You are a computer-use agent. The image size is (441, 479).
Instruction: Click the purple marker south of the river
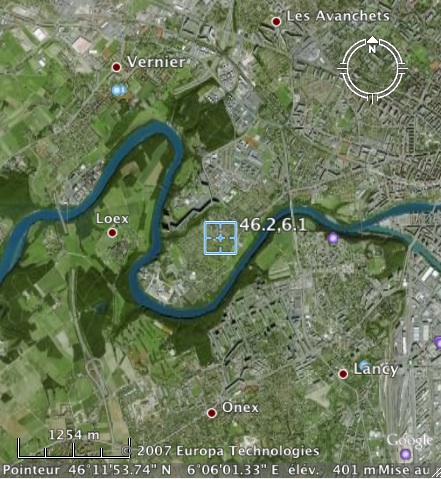pos(333,238)
